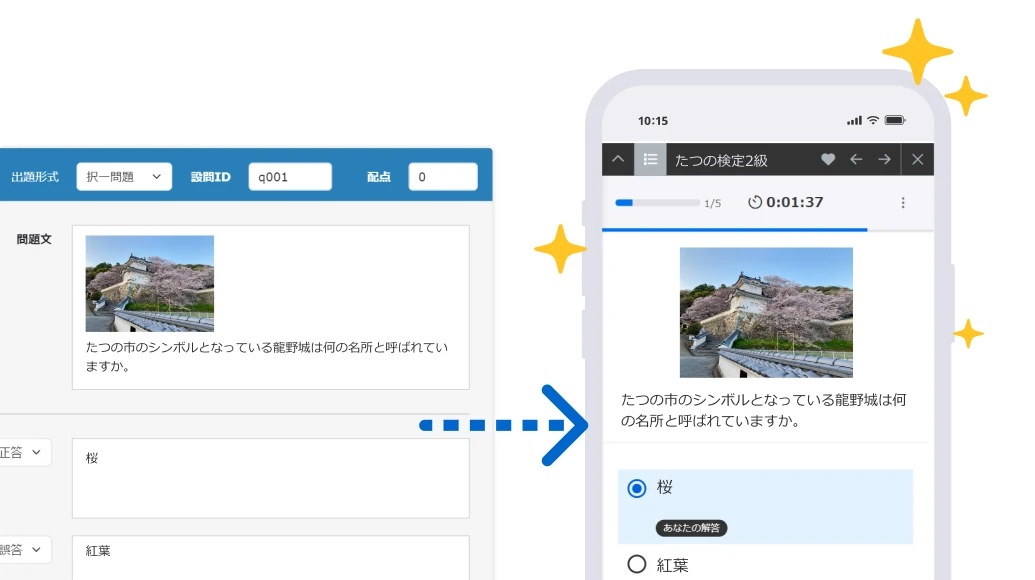Click the question text in the 問題文 editor
The image size is (1035, 580).
click(267, 356)
